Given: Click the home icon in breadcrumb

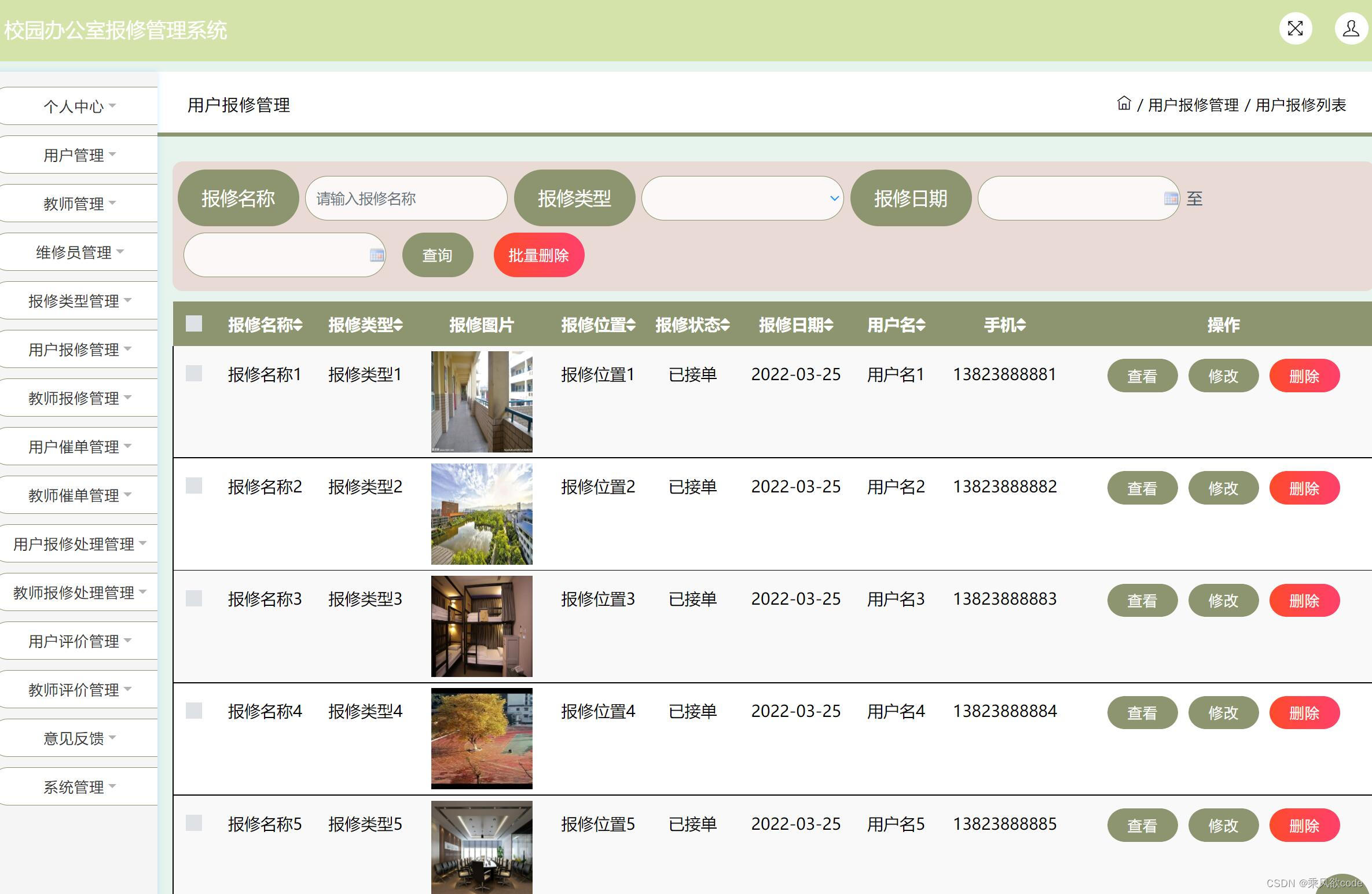Looking at the screenshot, I should [1123, 104].
